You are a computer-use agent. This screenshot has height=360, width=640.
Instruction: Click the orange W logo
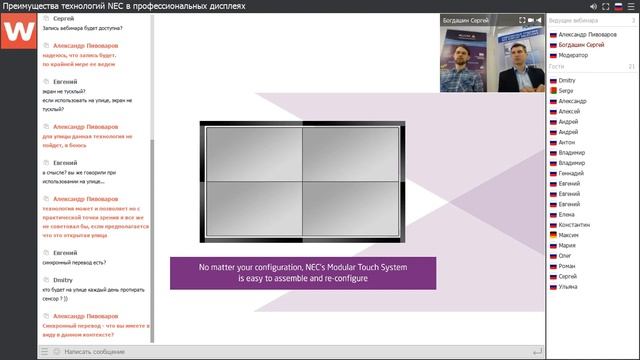[19, 31]
